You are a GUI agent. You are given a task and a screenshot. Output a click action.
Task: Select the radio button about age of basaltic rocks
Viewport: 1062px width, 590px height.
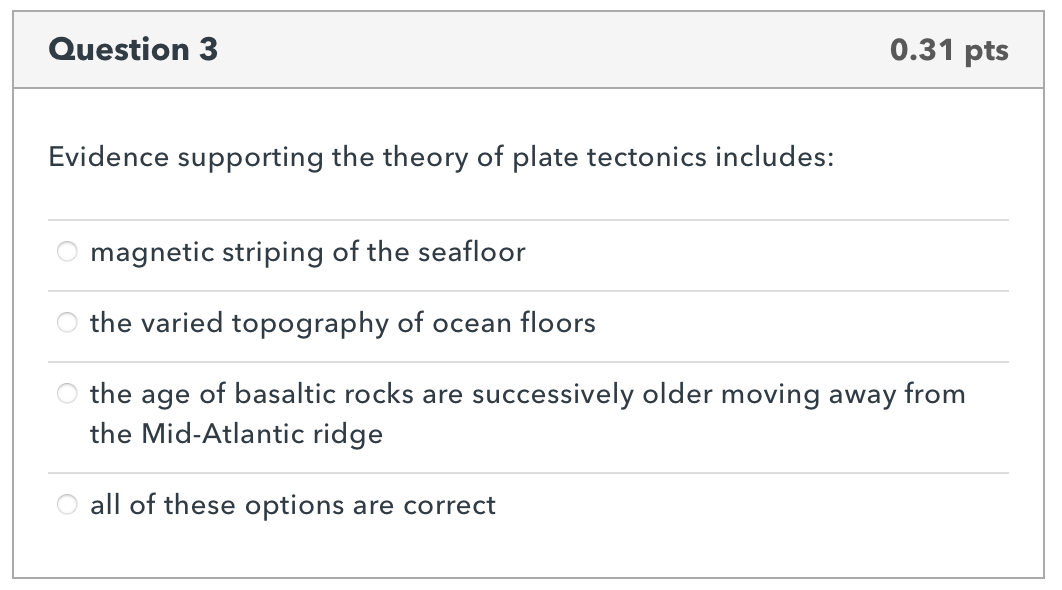pyautogui.click(x=67, y=394)
